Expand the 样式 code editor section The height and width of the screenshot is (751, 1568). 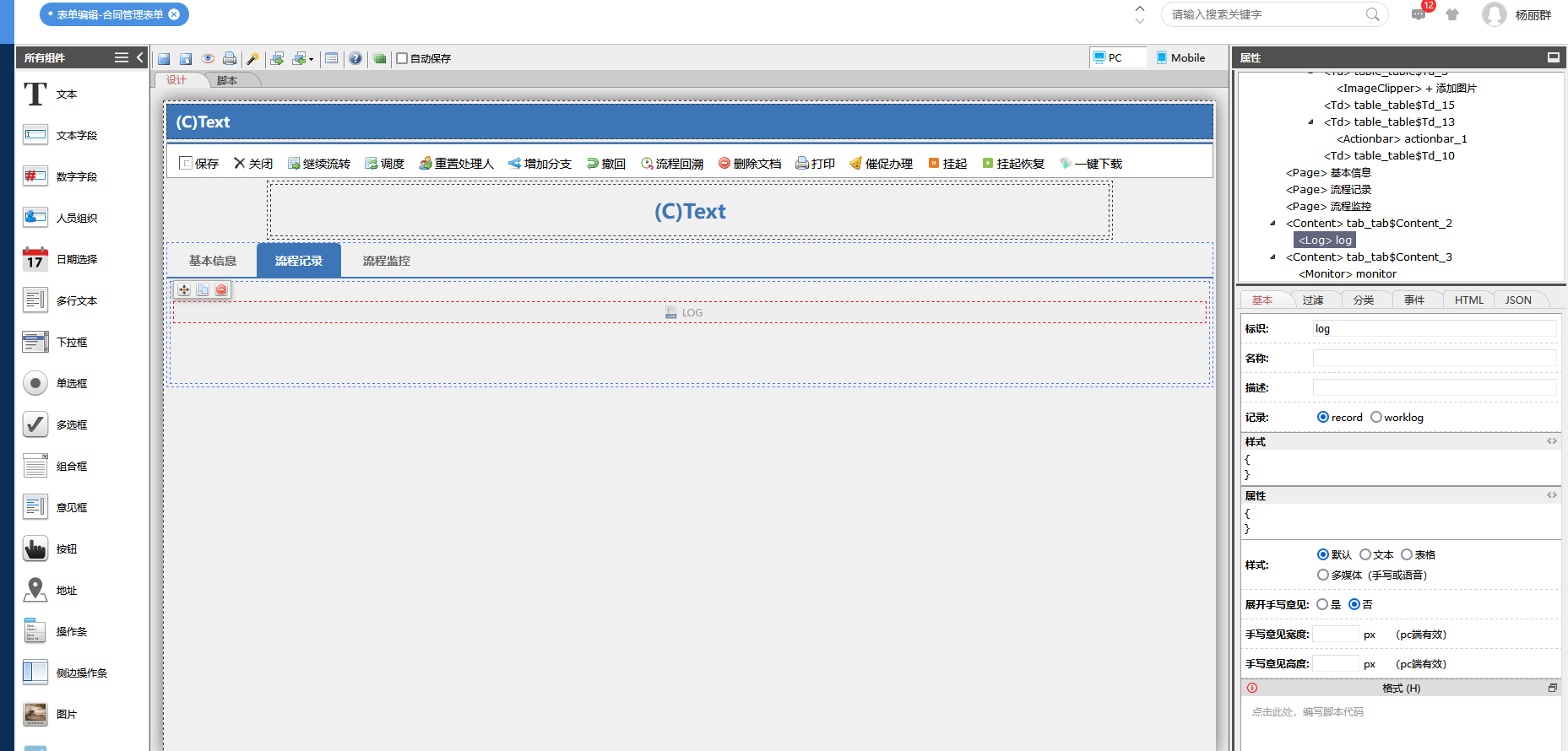click(1552, 441)
